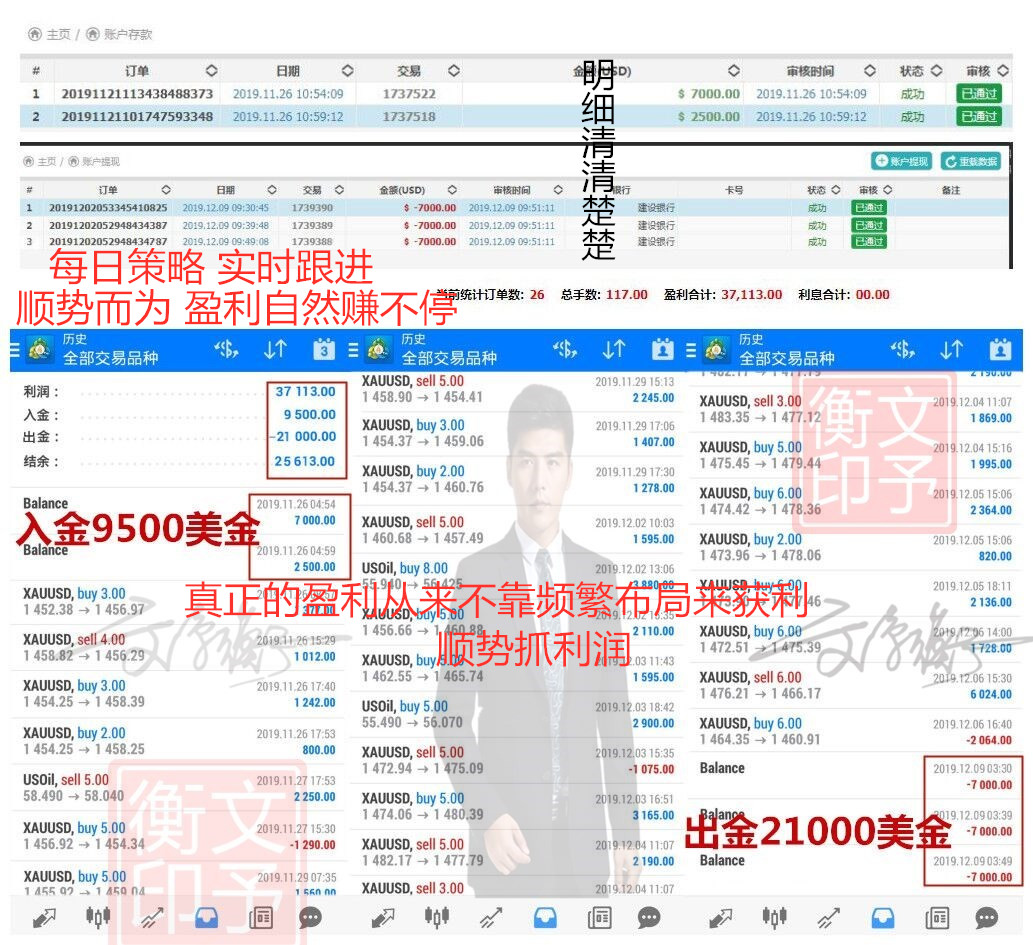Screen dimensions: 1033x945
Task: Open Trade line icon in right panel bottom bar
Action: [829, 917]
